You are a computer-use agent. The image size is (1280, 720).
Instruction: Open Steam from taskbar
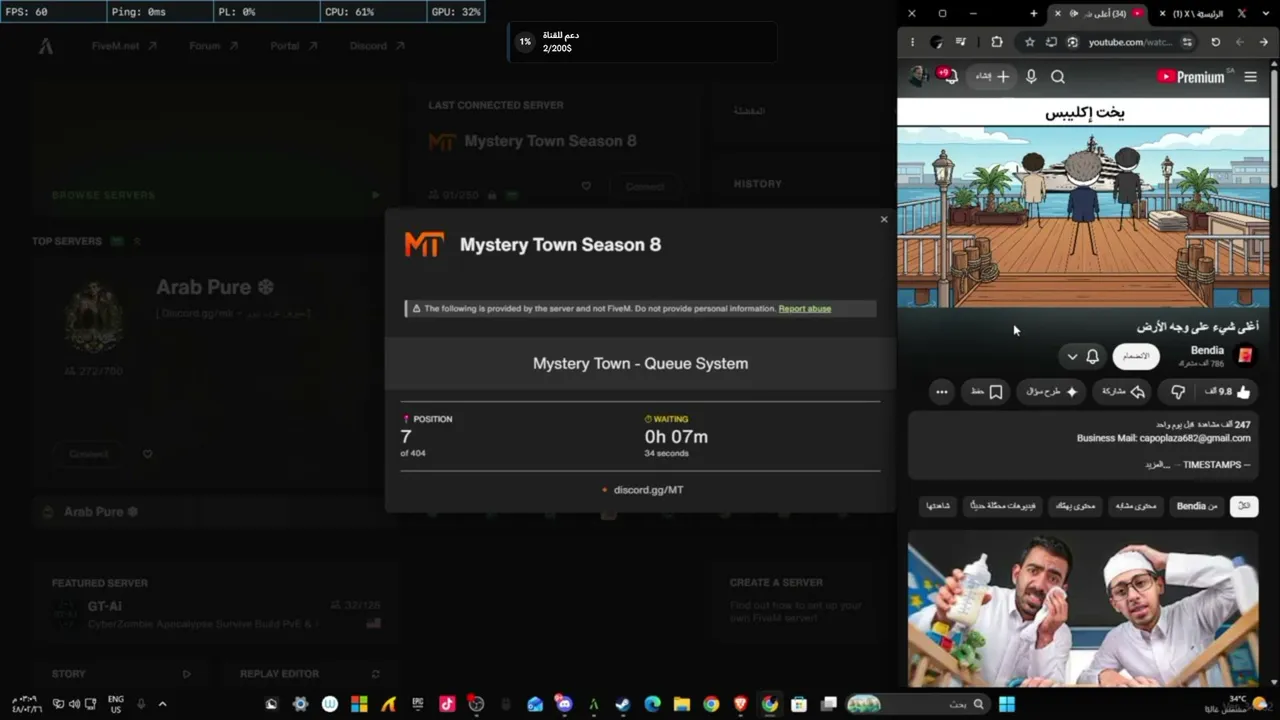tap(623, 704)
